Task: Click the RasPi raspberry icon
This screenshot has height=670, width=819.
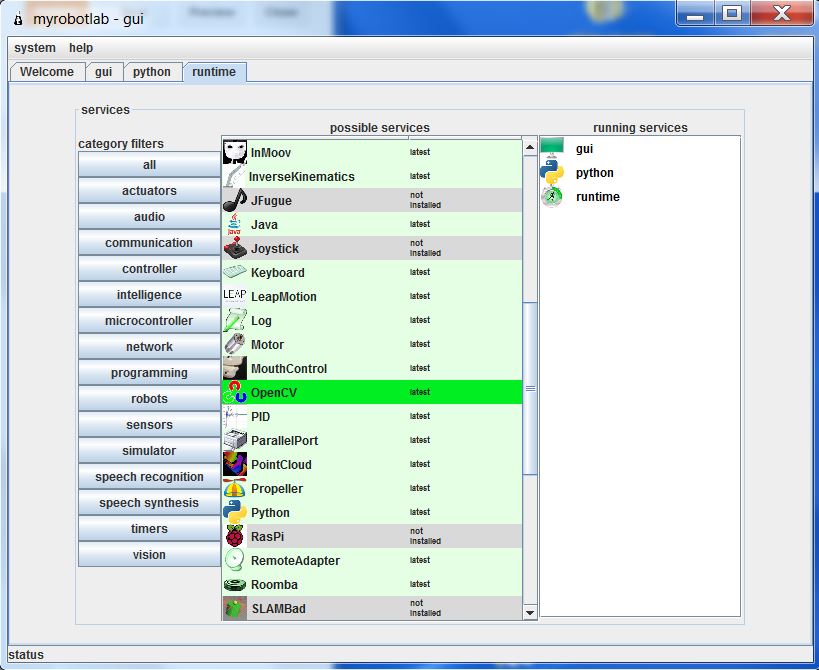Action: pyautogui.click(x=235, y=536)
